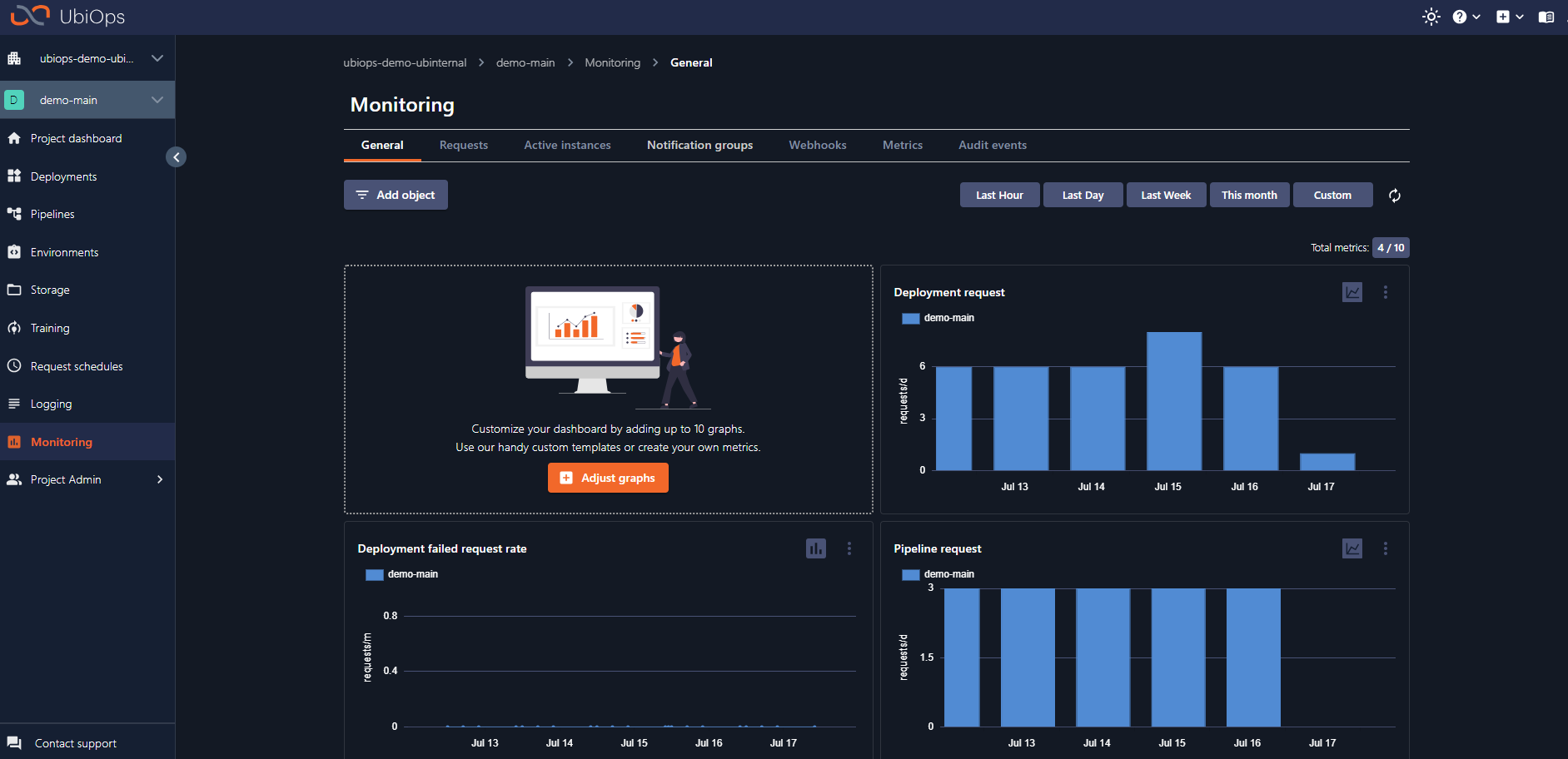This screenshot has height=759, width=1568.
Task: Select Monitoring in sidebar
Action: pyautogui.click(x=87, y=442)
